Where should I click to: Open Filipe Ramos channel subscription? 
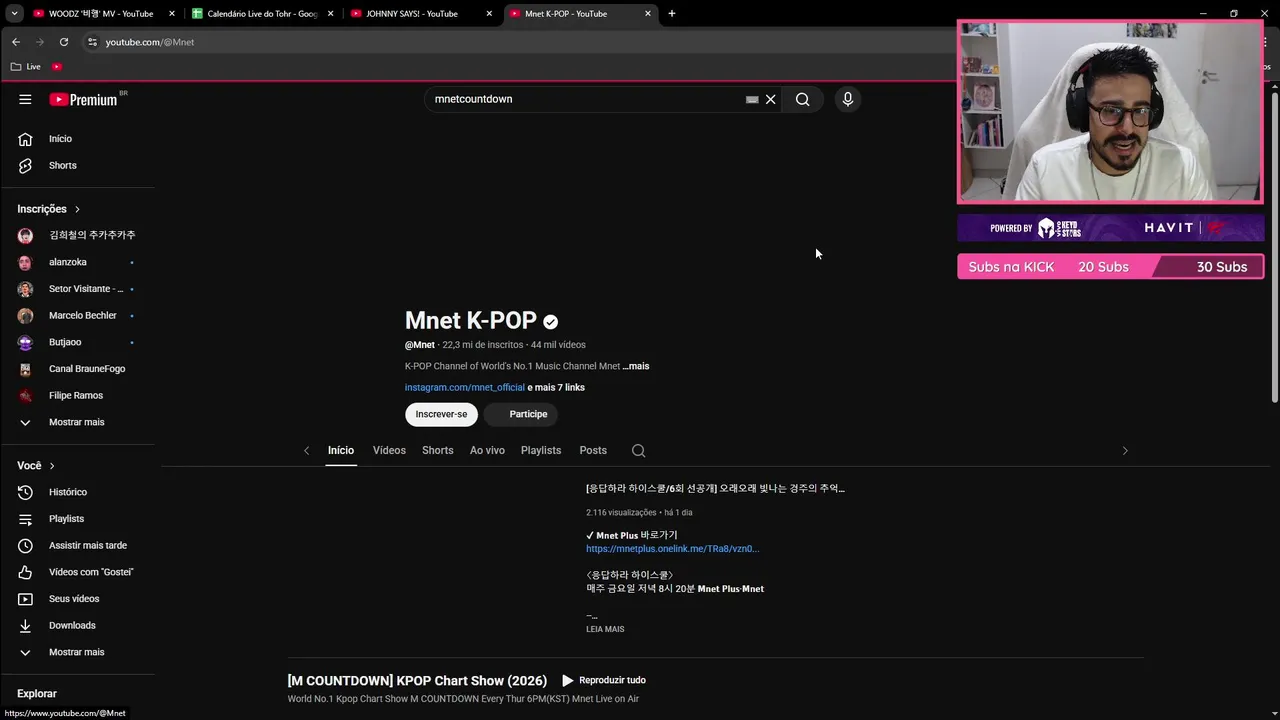pos(78,396)
